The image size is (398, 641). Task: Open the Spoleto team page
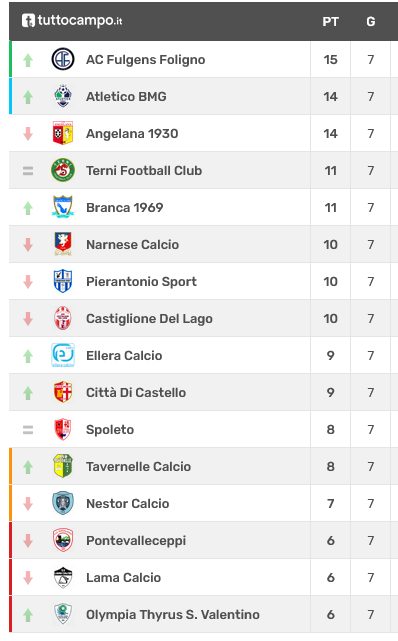(x=110, y=430)
